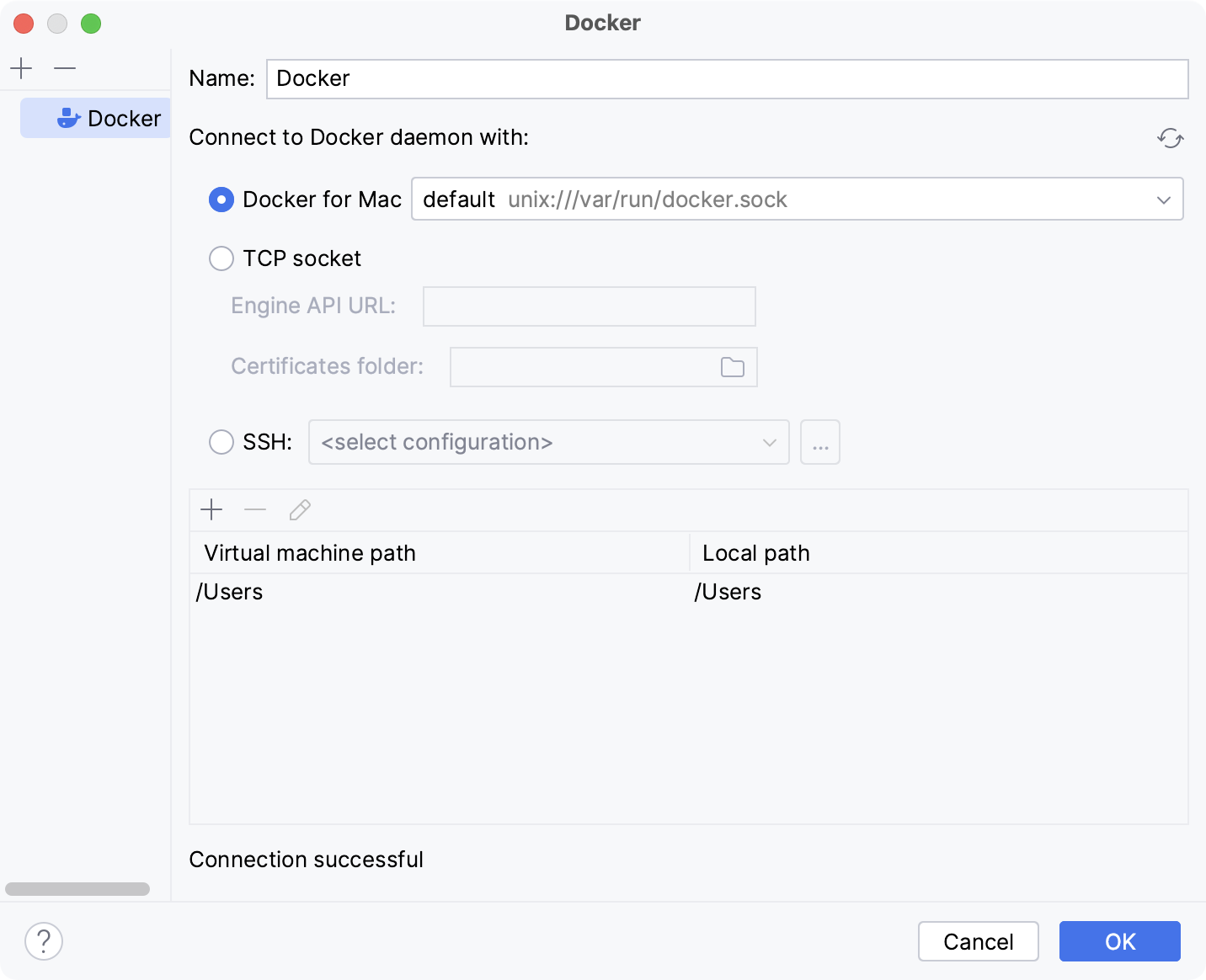
Task: Open SSH configurations with the ellipsis button
Action: coord(819,441)
